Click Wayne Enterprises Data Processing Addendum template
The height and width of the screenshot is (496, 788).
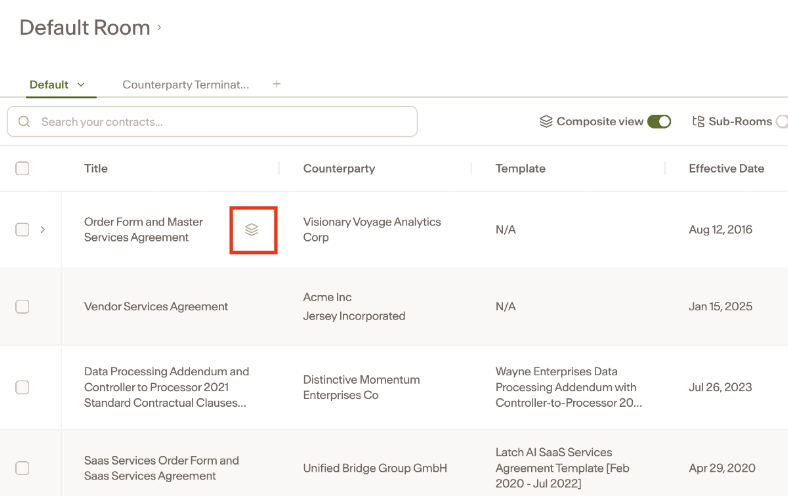point(568,387)
